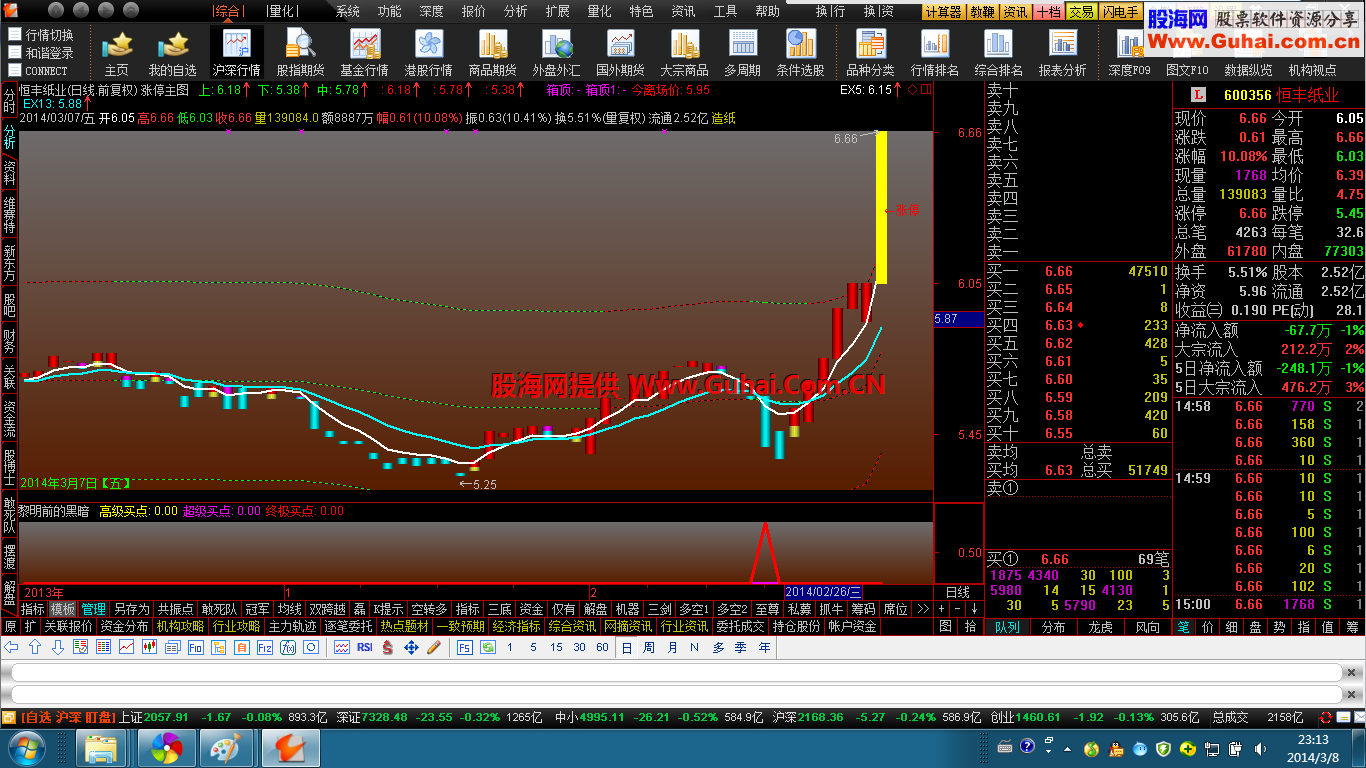
Task: Click the four-way move arrows icon
Action: pyautogui.click(x=410, y=647)
